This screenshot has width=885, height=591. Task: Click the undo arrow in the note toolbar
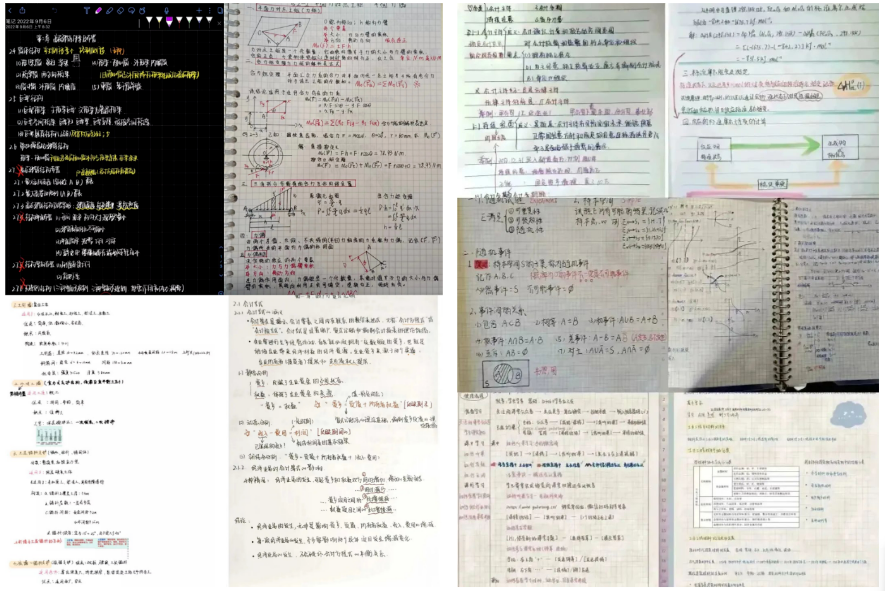54,10
